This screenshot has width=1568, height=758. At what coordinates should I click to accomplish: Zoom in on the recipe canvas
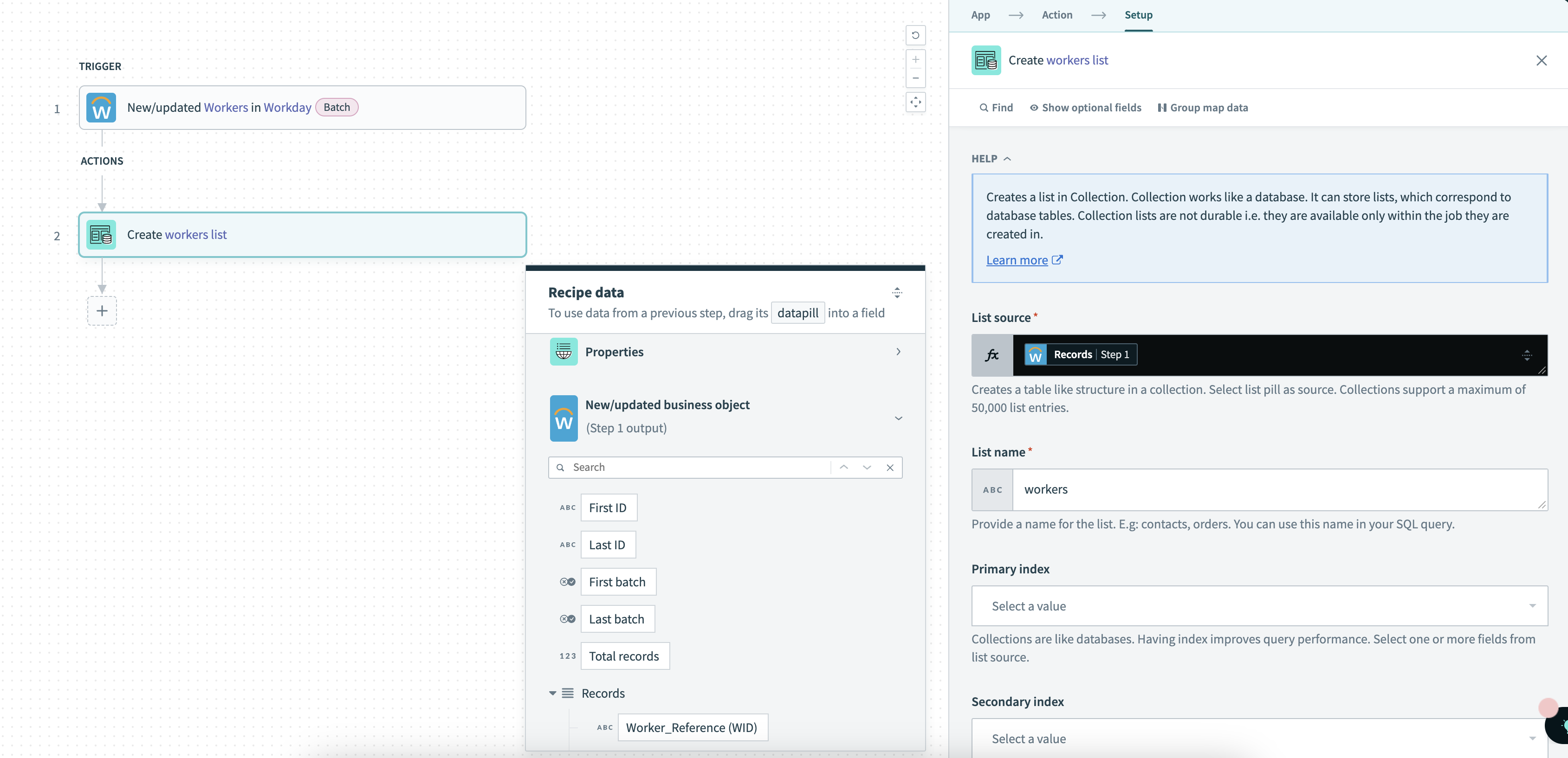pos(915,60)
